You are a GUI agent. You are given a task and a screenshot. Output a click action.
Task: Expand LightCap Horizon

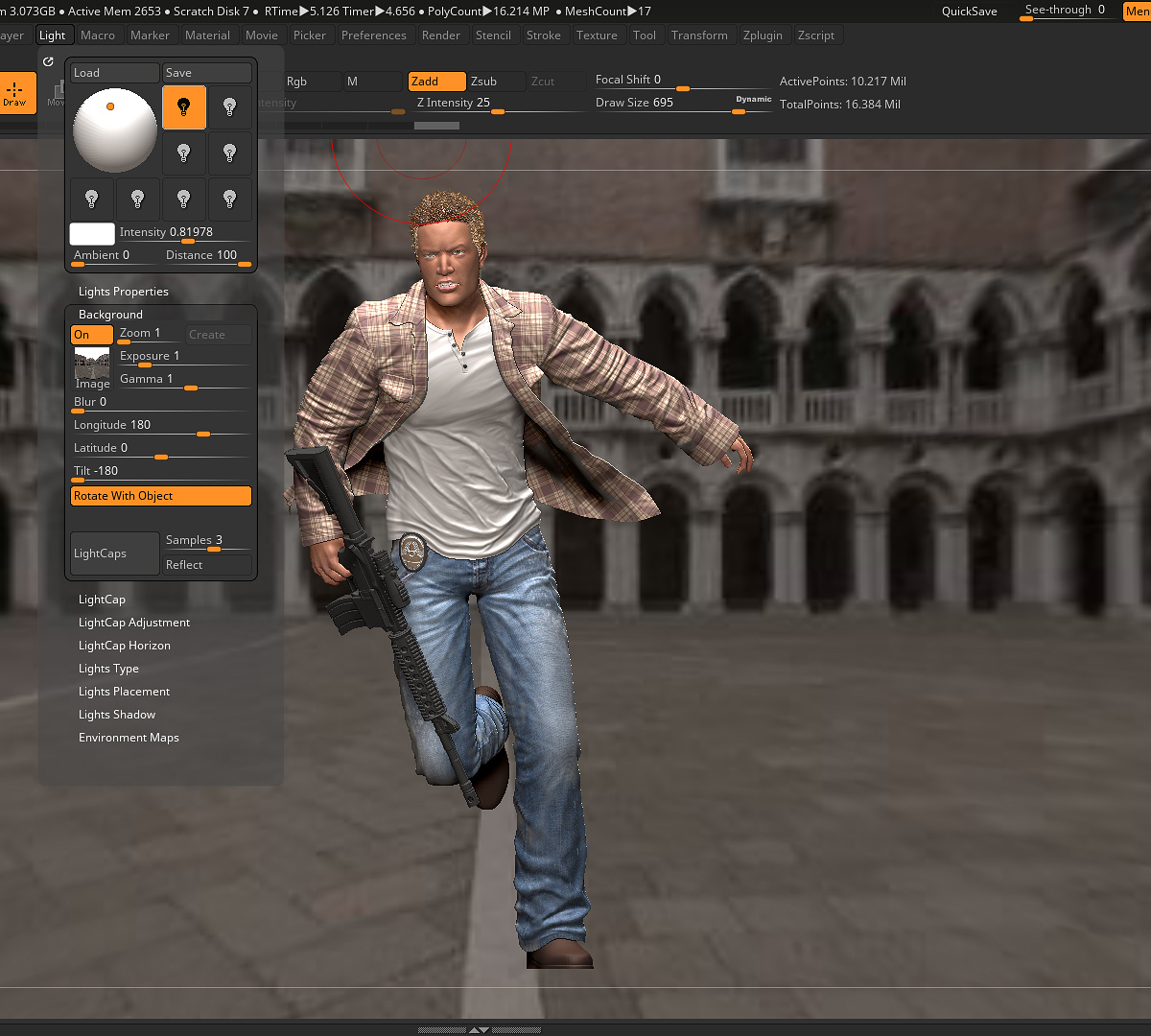(x=125, y=646)
